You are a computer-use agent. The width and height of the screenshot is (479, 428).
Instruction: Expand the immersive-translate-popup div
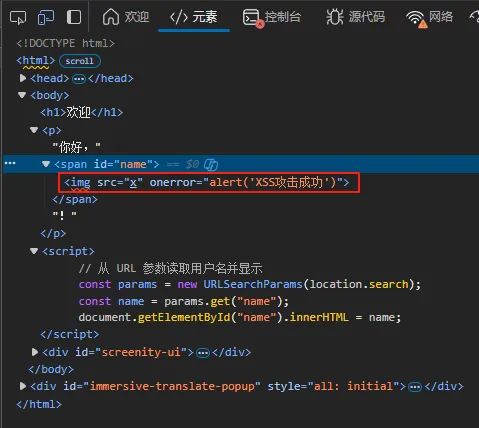(x=23, y=386)
